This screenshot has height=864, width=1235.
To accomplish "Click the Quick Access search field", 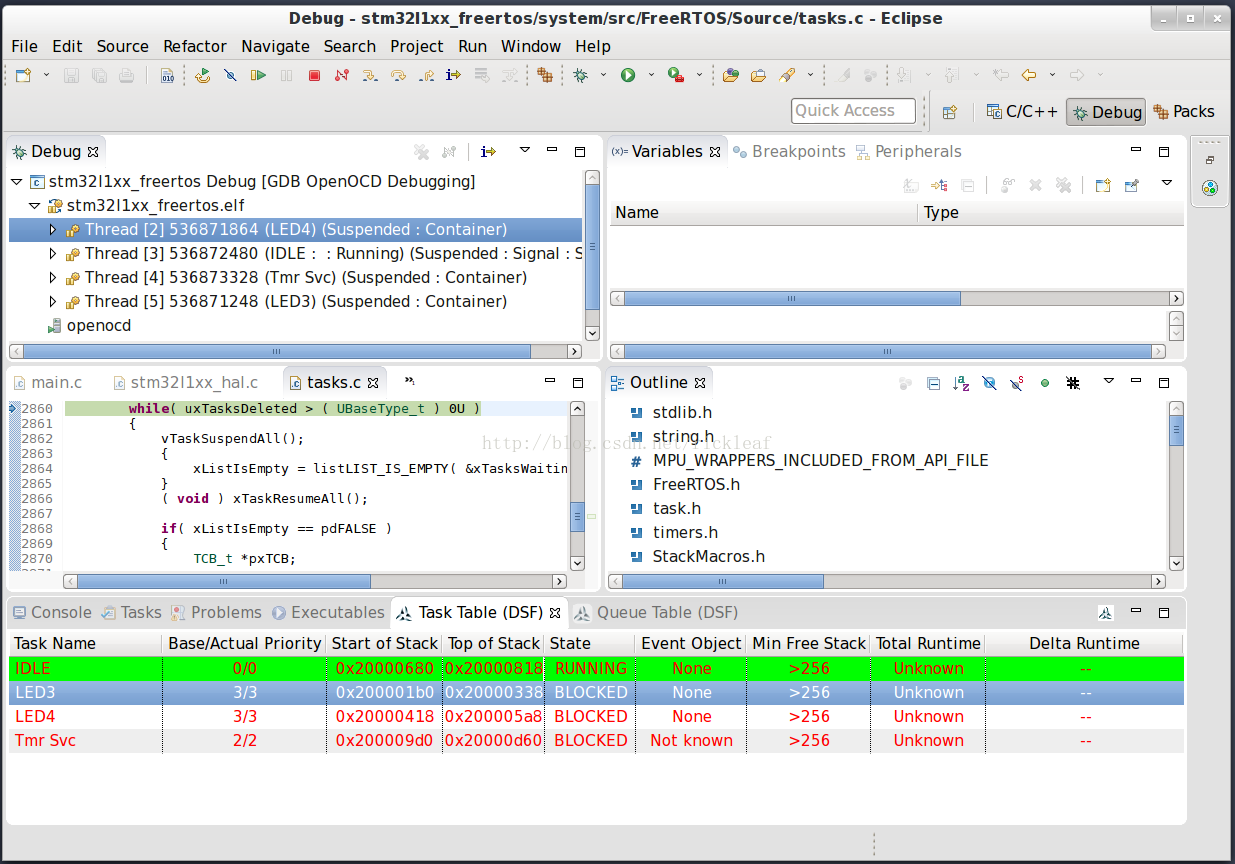I will click(x=853, y=111).
